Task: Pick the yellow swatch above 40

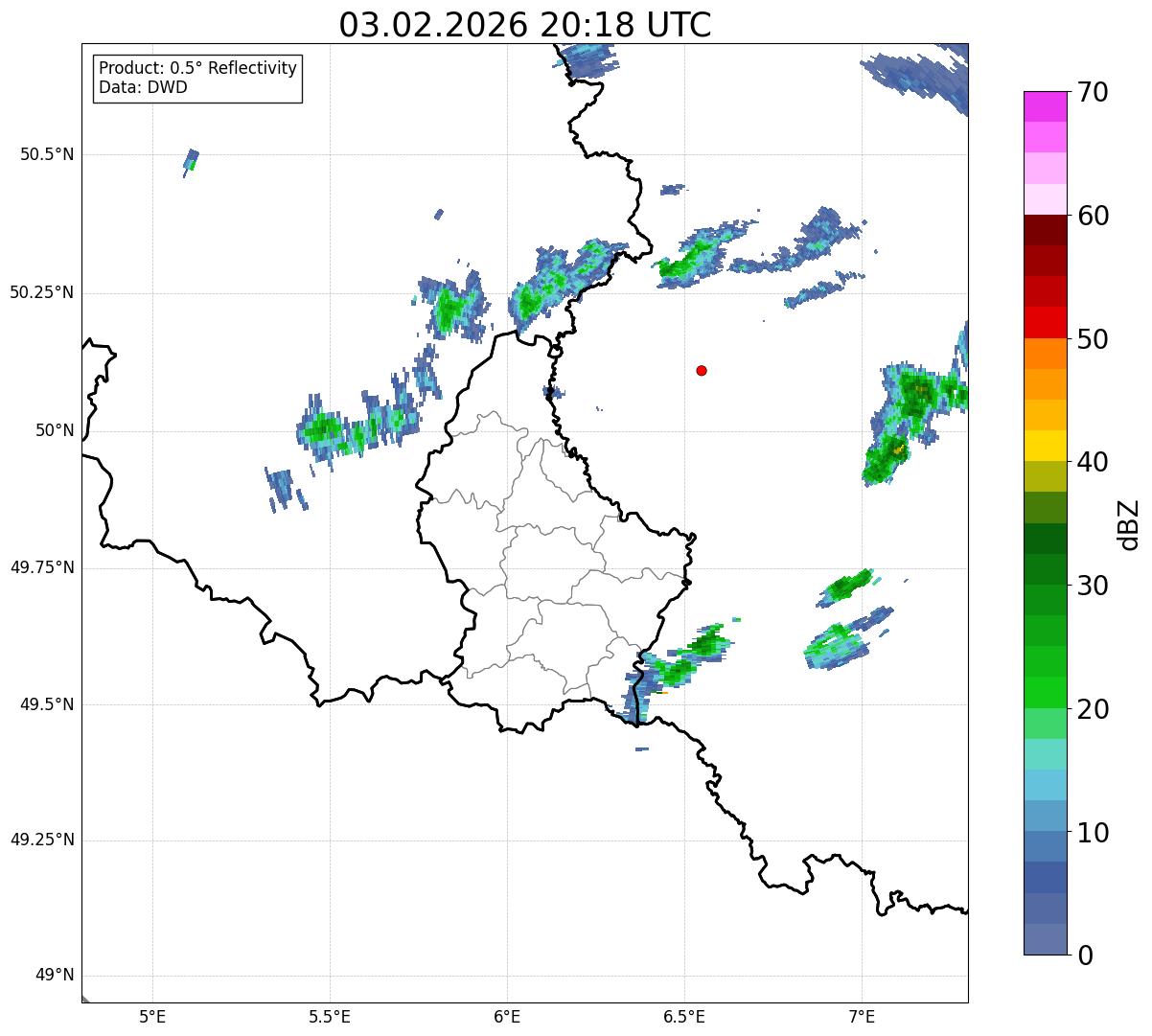Action: (x=1046, y=446)
